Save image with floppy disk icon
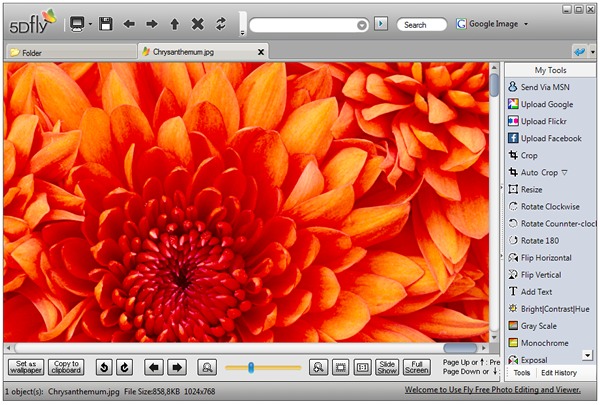Image resolution: width=600 pixels, height=405 pixels. click(106, 24)
